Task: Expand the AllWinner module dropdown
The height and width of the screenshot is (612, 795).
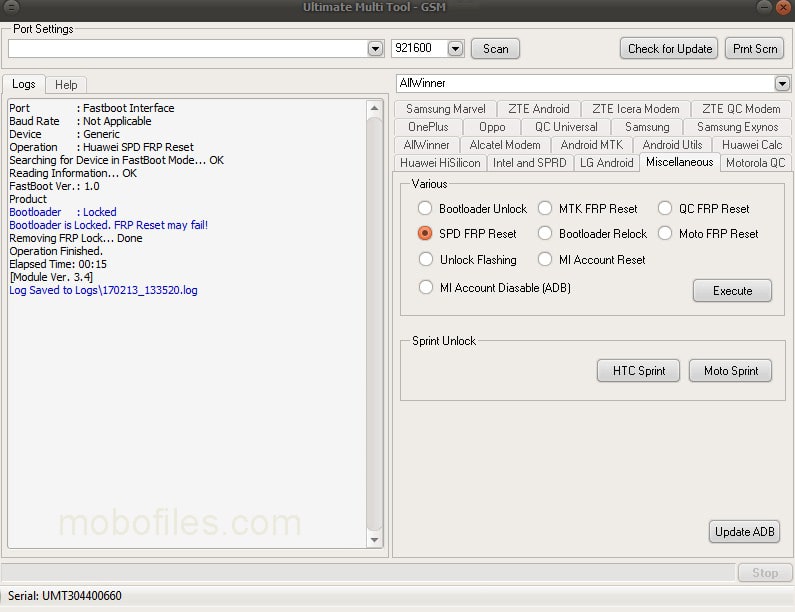Action: pos(782,83)
